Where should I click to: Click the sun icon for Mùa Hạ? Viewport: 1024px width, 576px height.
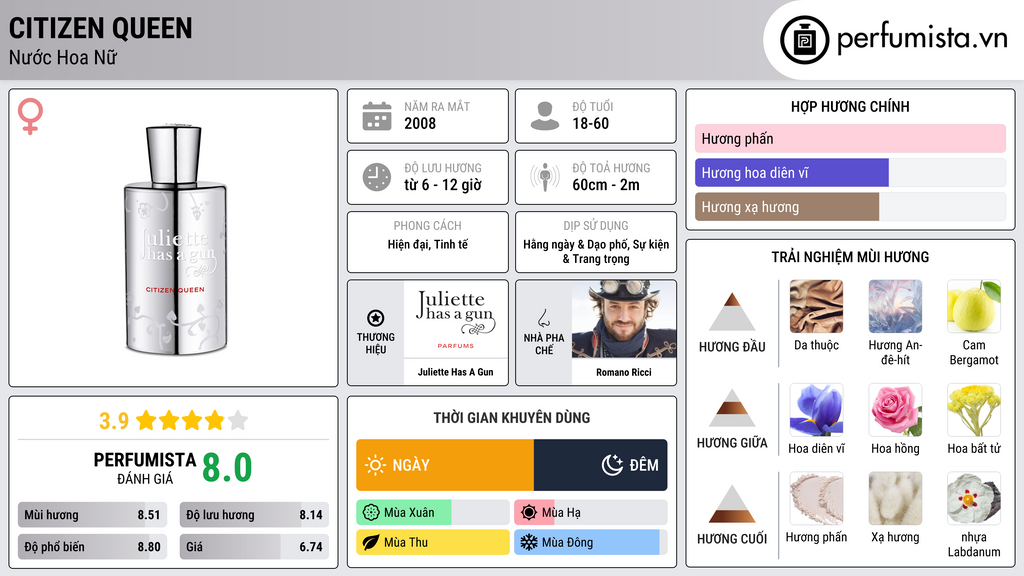click(529, 513)
